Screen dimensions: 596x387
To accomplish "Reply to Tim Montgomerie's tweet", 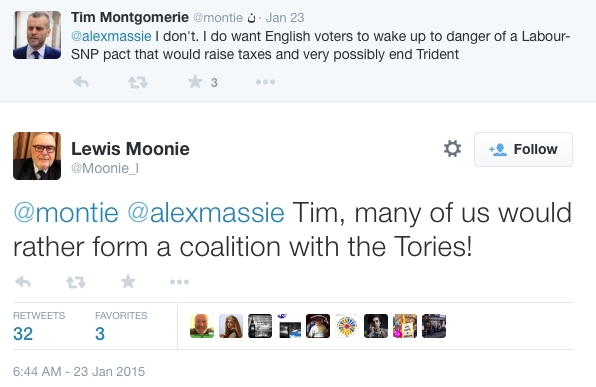I will (x=81, y=82).
